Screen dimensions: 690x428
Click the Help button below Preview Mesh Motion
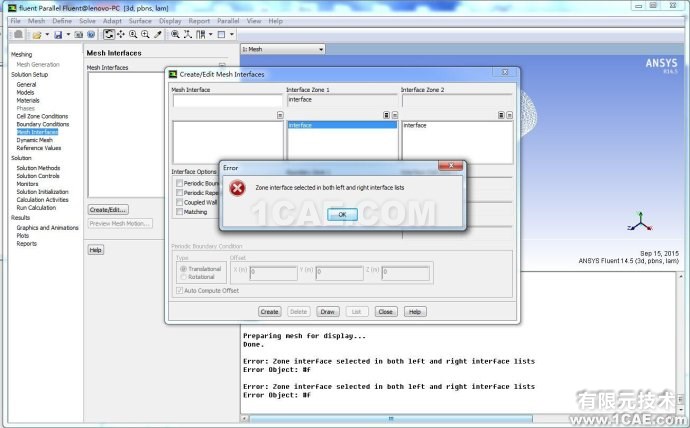point(95,250)
